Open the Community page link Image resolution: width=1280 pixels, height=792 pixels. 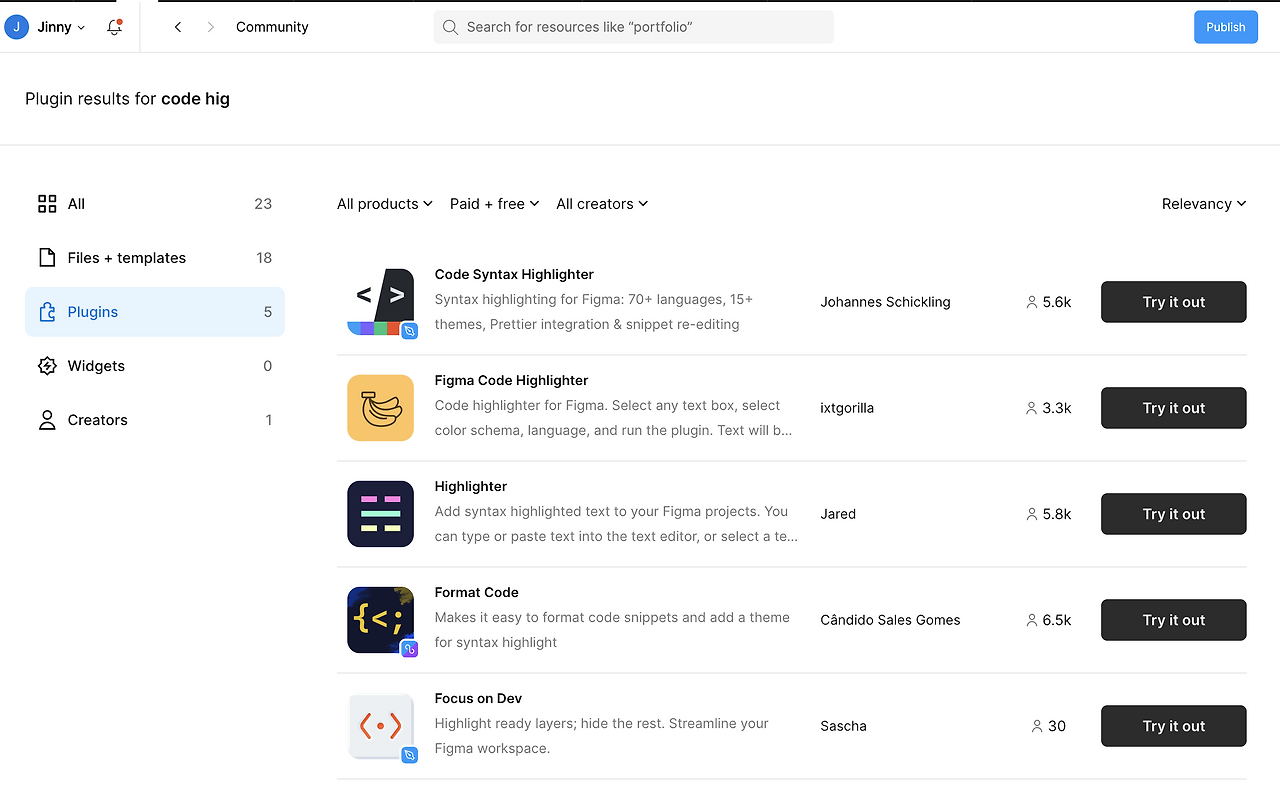(x=272, y=27)
